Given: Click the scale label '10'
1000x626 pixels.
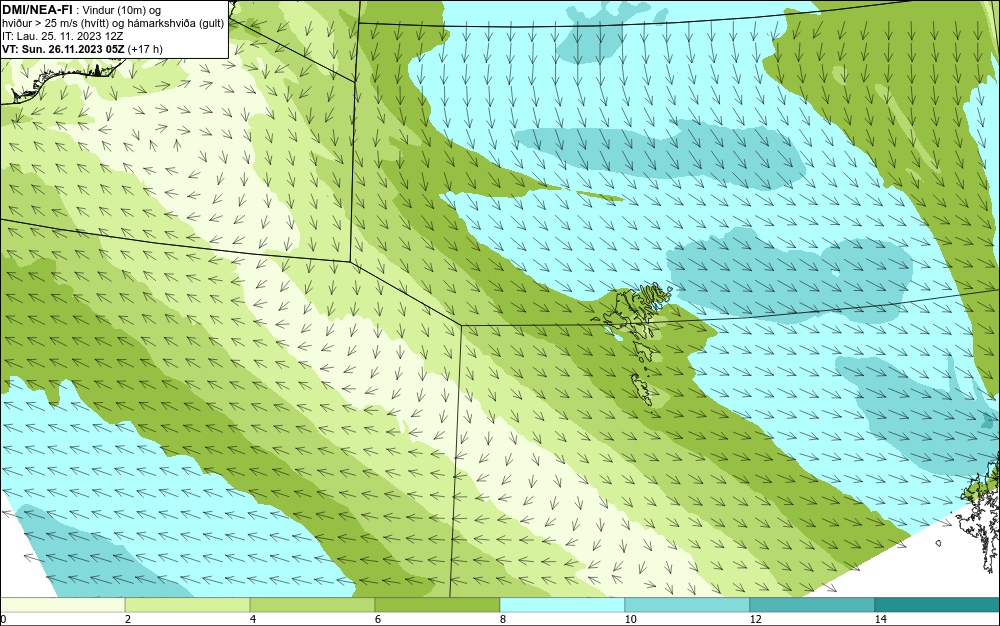Looking at the screenshot, I should [x=630, y=619].
